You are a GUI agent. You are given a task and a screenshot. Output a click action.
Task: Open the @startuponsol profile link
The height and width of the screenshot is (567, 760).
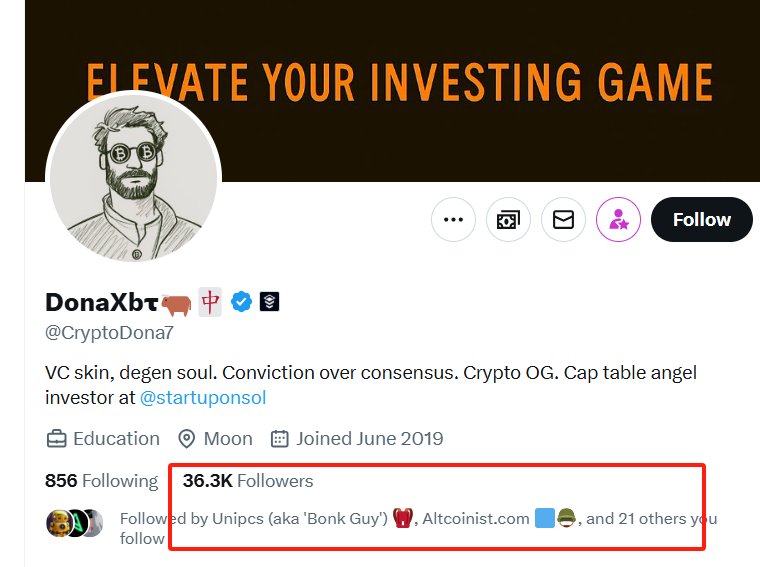(203, 398)
